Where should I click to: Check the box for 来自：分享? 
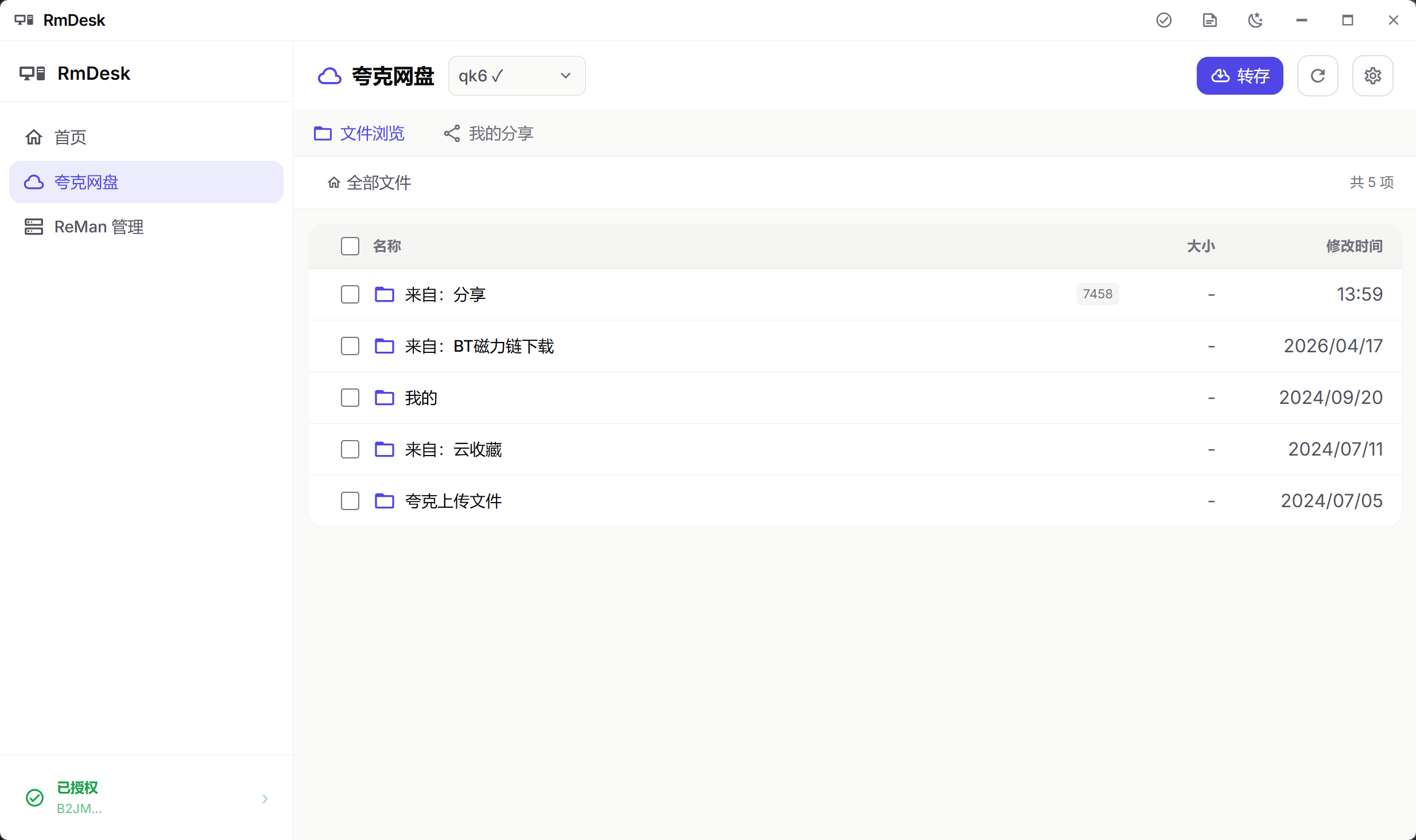(350, 294)
